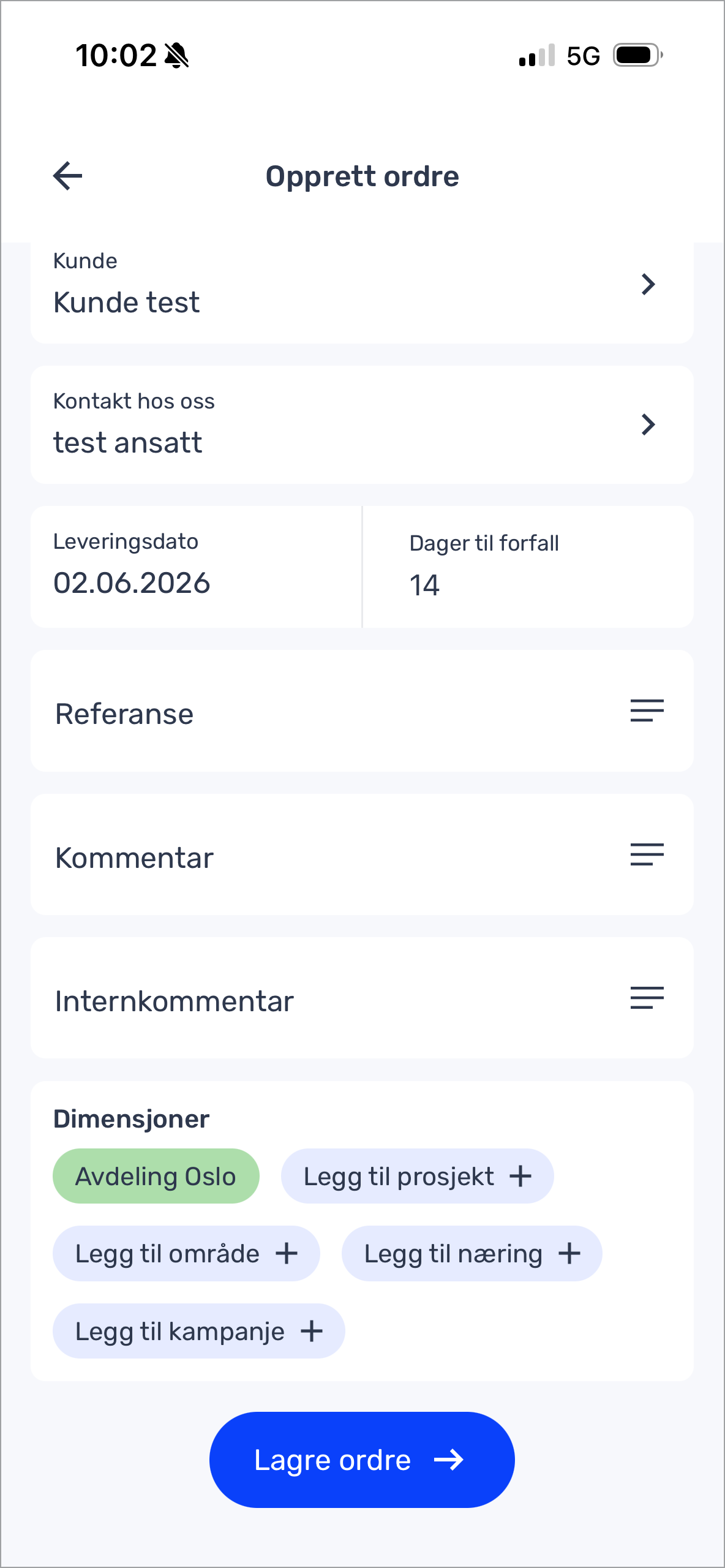The image size is (725, 1568).
Task: Click the Referanse text lines icon
Action: 647,710
